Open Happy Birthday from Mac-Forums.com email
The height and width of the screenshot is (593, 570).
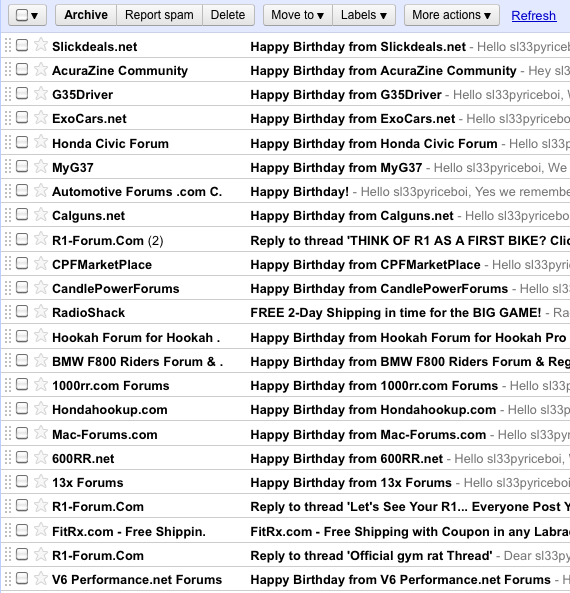coord(368,435)
